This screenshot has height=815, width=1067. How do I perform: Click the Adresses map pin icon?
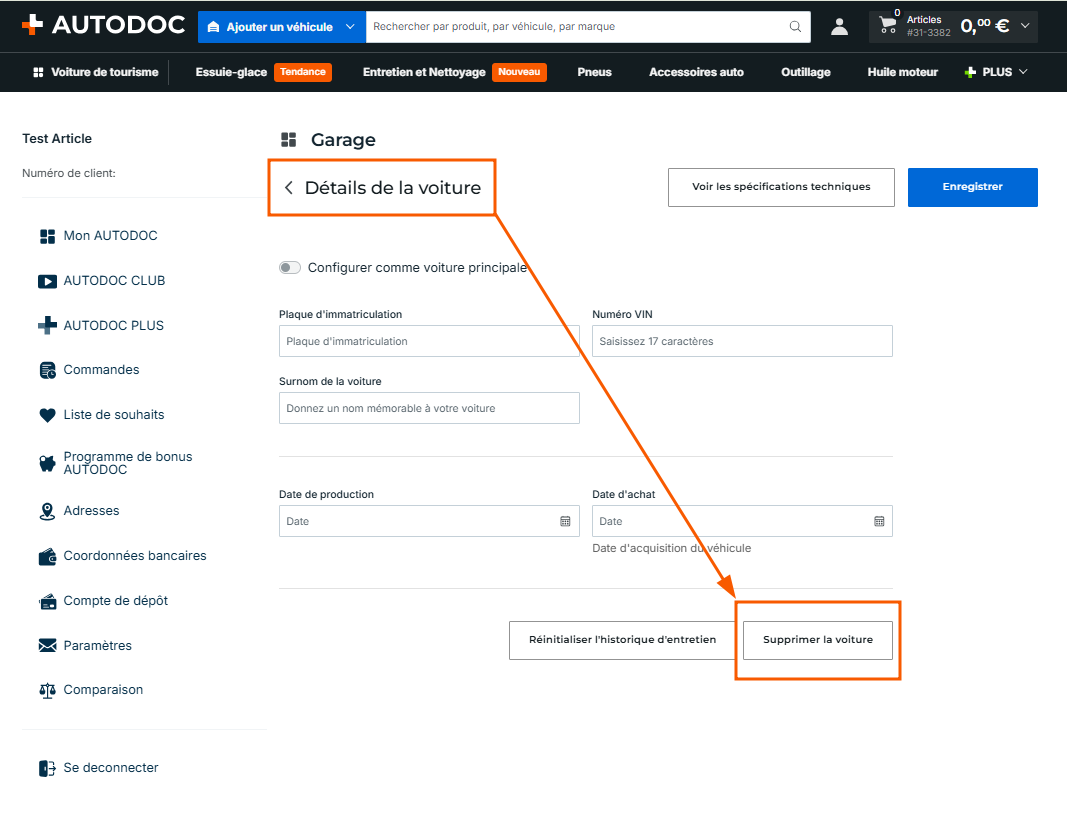(x=47, y=511)
